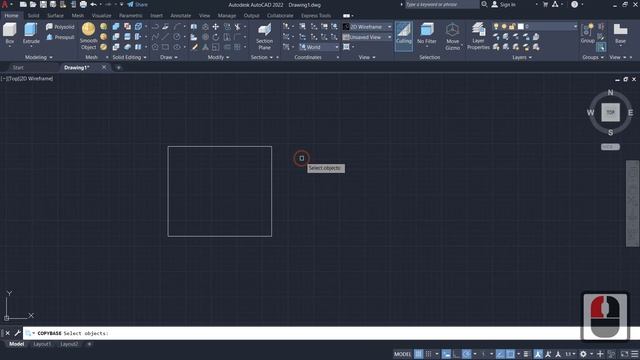
Task: Expand the Draw panel
Action: pos(169,58)
